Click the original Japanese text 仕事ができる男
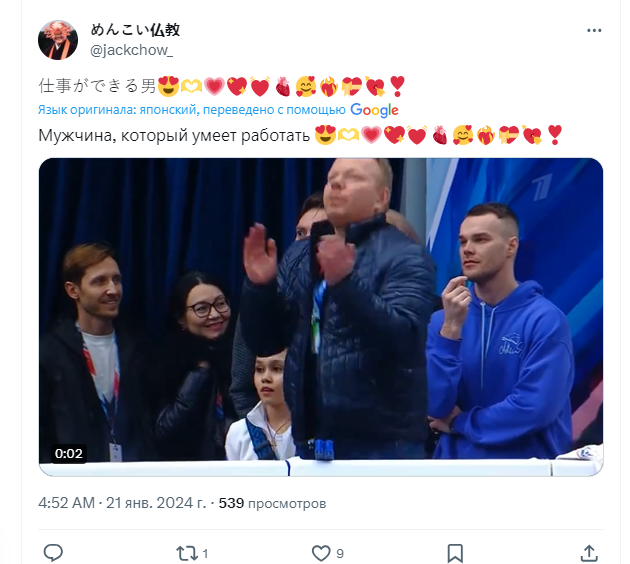The height and width of the screenshot is (564, 630). [97, 86]
